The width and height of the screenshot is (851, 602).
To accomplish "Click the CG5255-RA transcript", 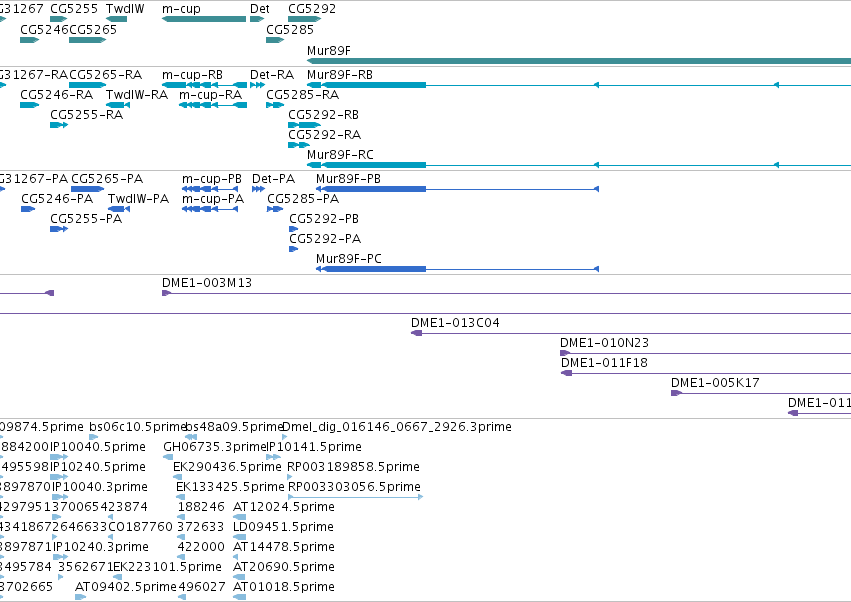I will pyautogui.click(x=59, y=125).
